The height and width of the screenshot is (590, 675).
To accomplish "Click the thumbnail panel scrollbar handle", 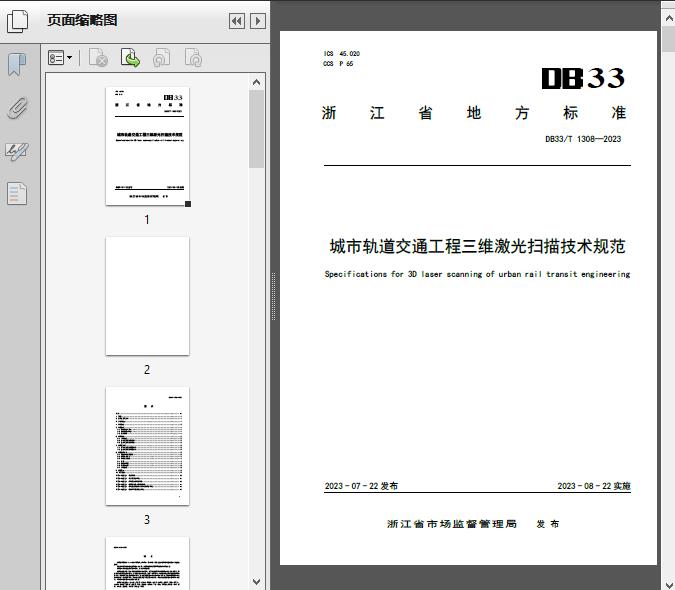I will pyautogui.click(x=257, y=129).
